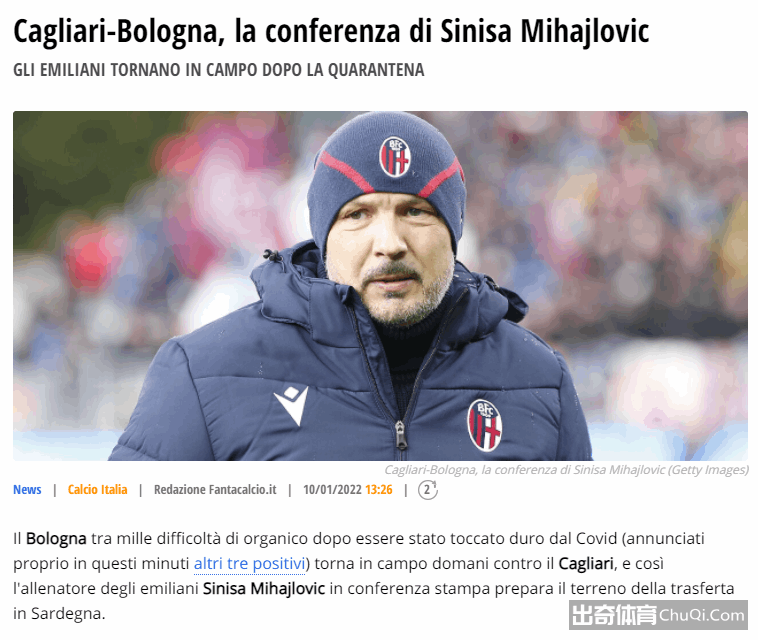This screenshot has height=640, width=758.
Task: Click the subtitle about the quarantena
Action: (219, 70)
